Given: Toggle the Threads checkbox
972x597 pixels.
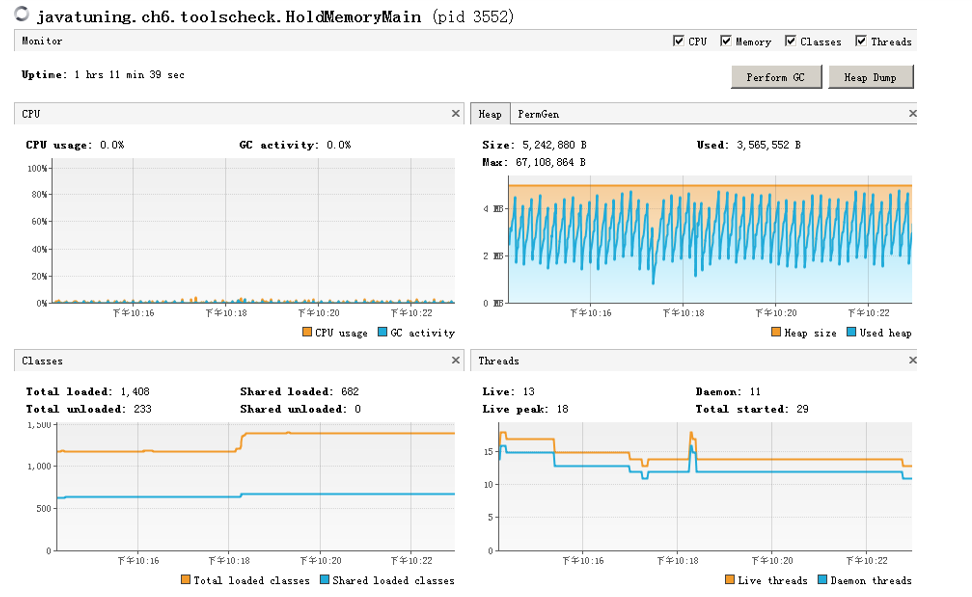Looking at the screenshot, I should (x=861, y=41).
